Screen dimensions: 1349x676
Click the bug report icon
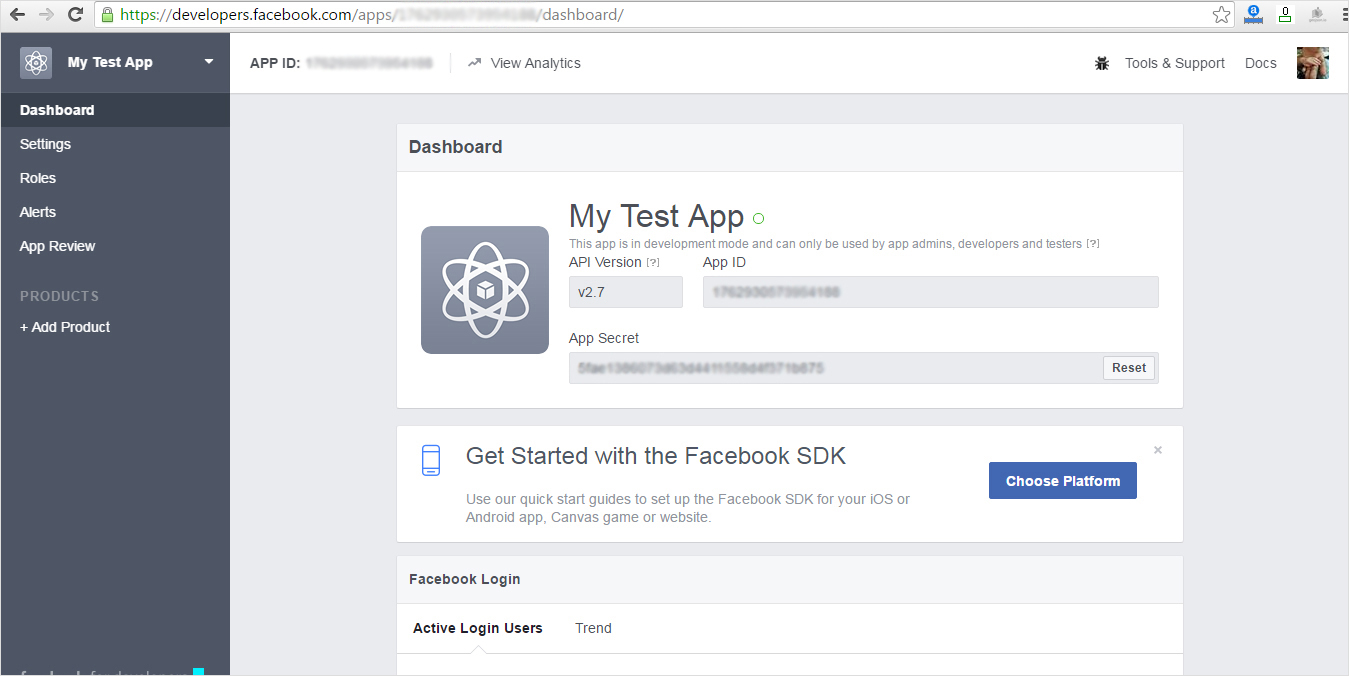point(1102,63)
